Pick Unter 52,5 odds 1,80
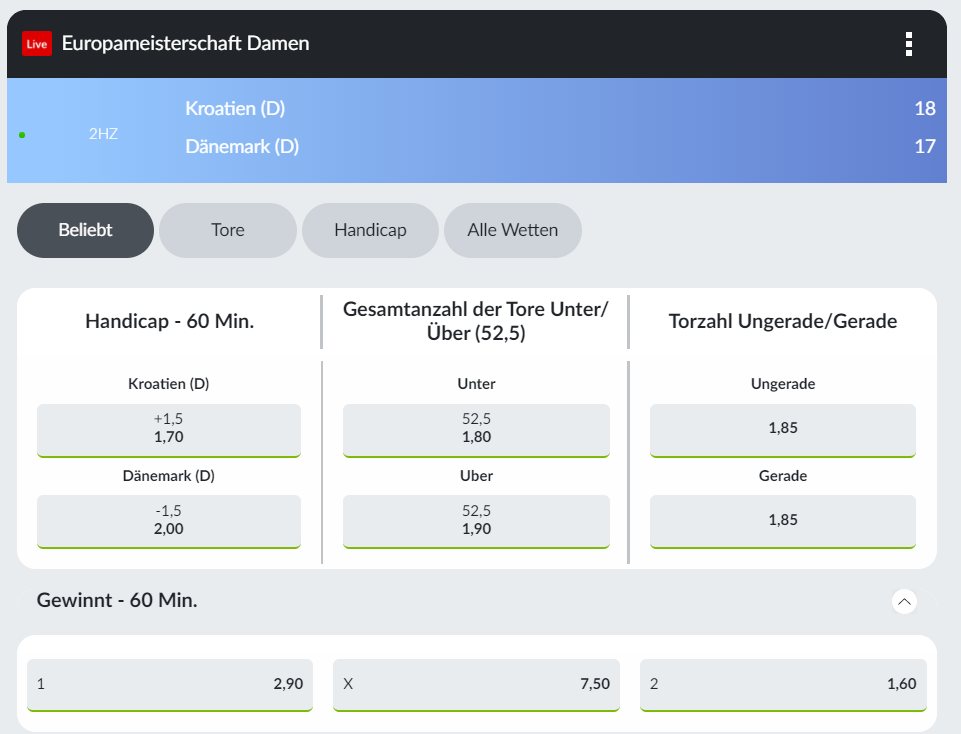Viewport: 961px width, 734px height. (x=476, y=430)
